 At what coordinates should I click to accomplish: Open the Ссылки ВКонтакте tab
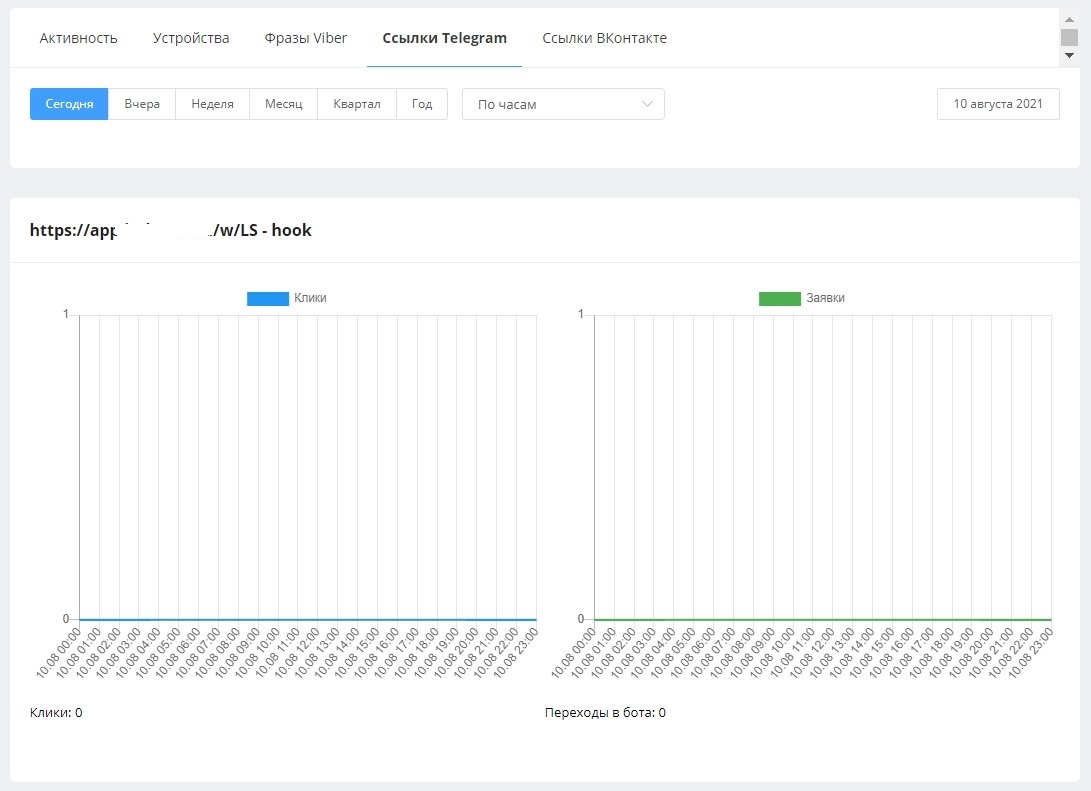[604, 38]
